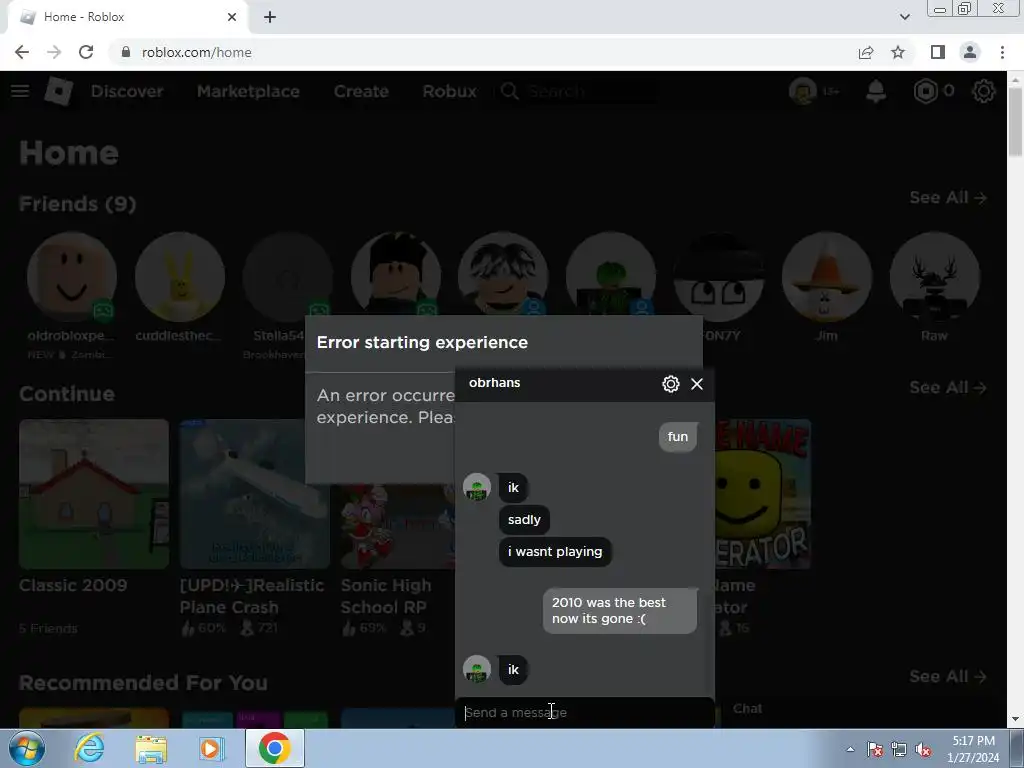Open the Classic 2009 game thumbnail
Screen dimensions: 1024x768
point(94,494)
